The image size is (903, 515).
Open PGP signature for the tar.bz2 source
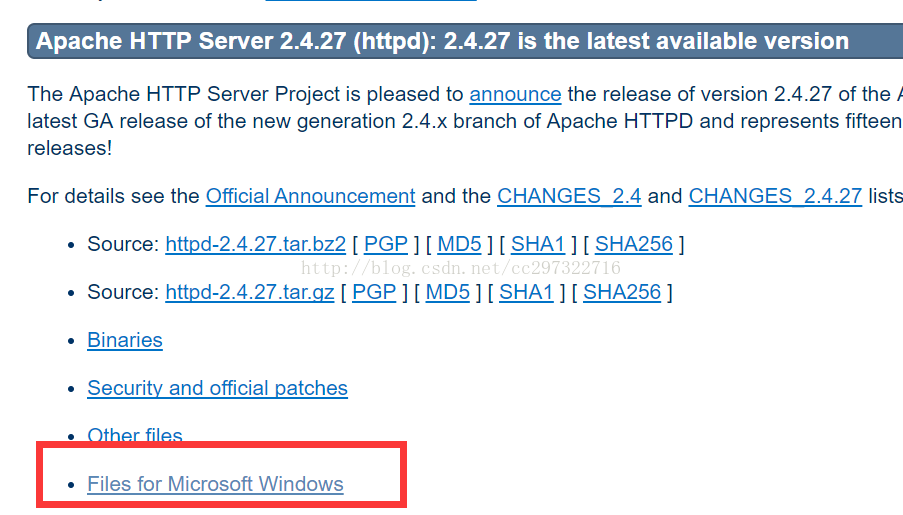386,244
